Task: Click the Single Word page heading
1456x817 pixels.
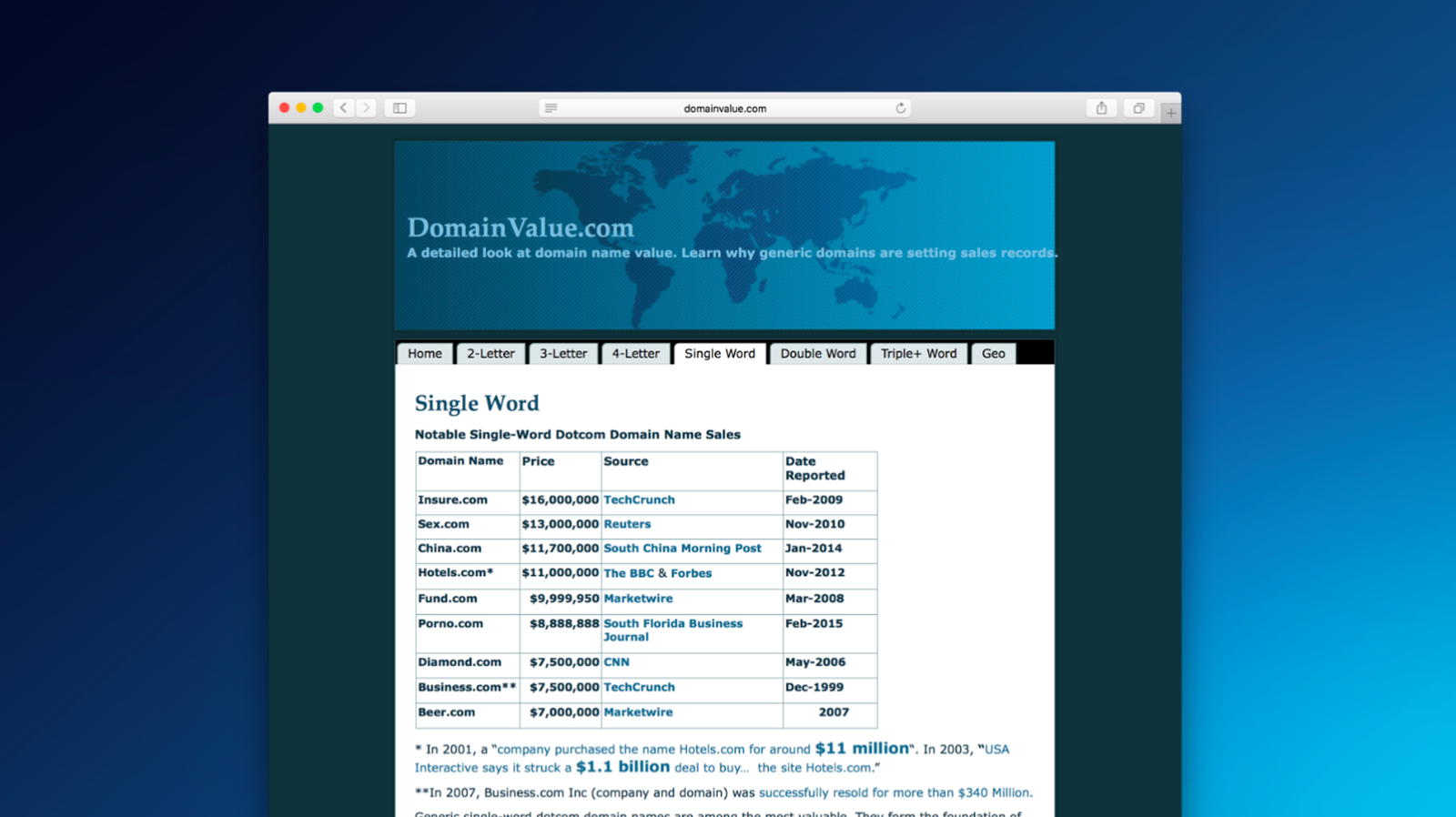Action: (477, 403)
